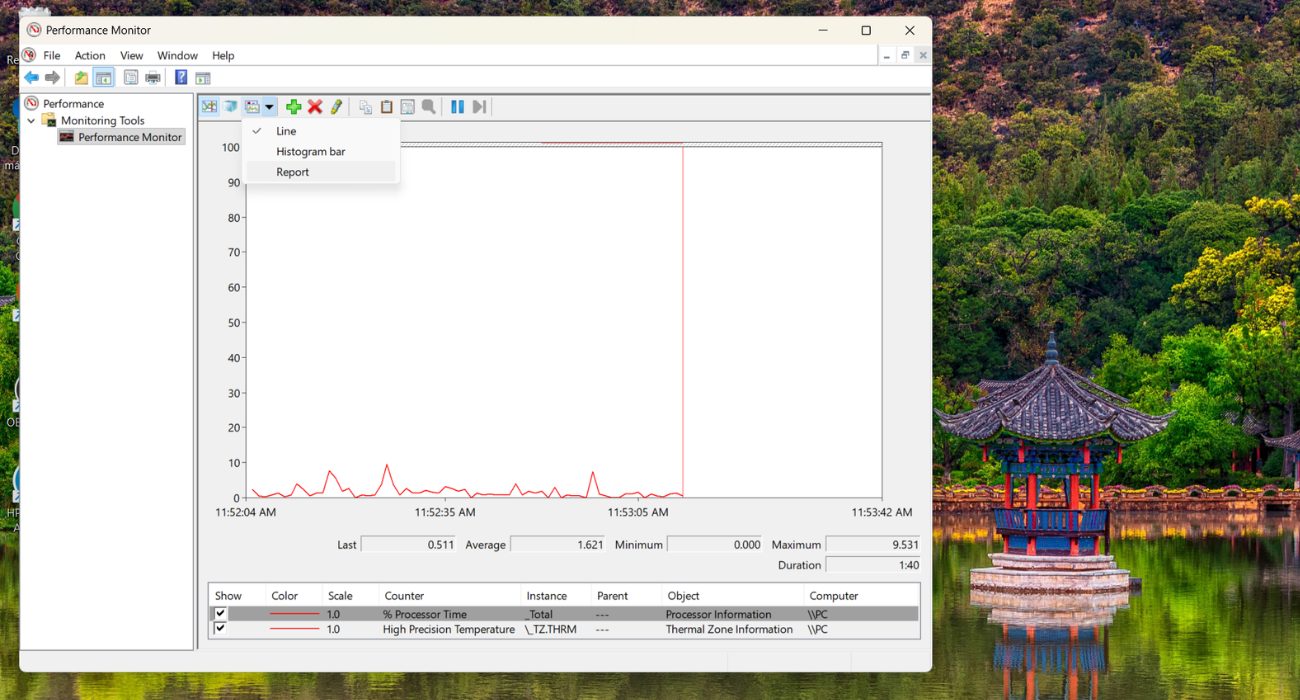Toggle the Show/Hide Console Tree button
1300x700 pixels.
click(103, 78)
